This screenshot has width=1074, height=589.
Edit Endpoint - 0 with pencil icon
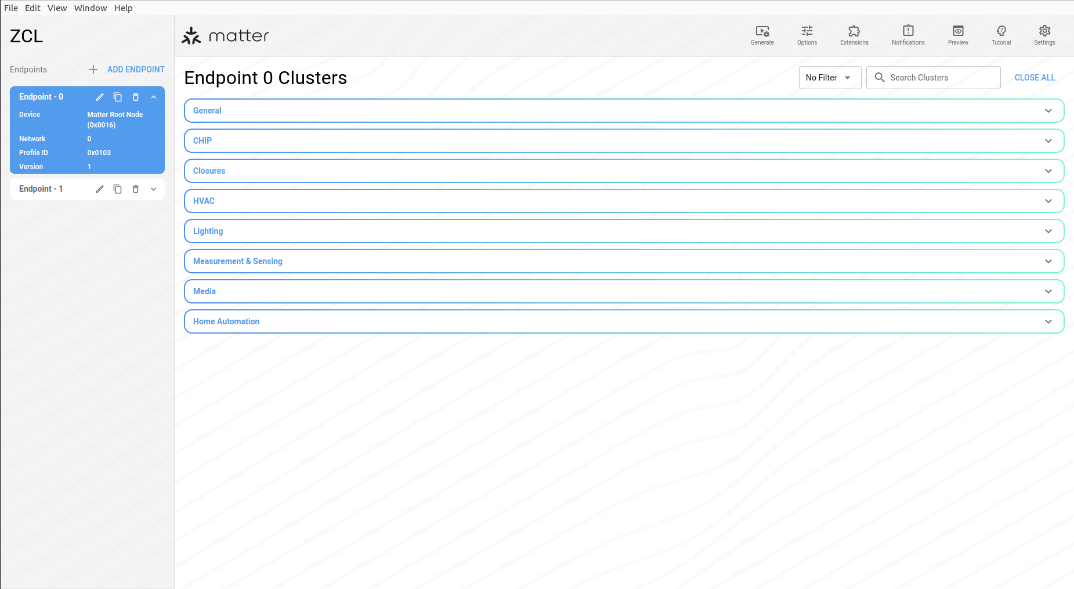point(99,97)
